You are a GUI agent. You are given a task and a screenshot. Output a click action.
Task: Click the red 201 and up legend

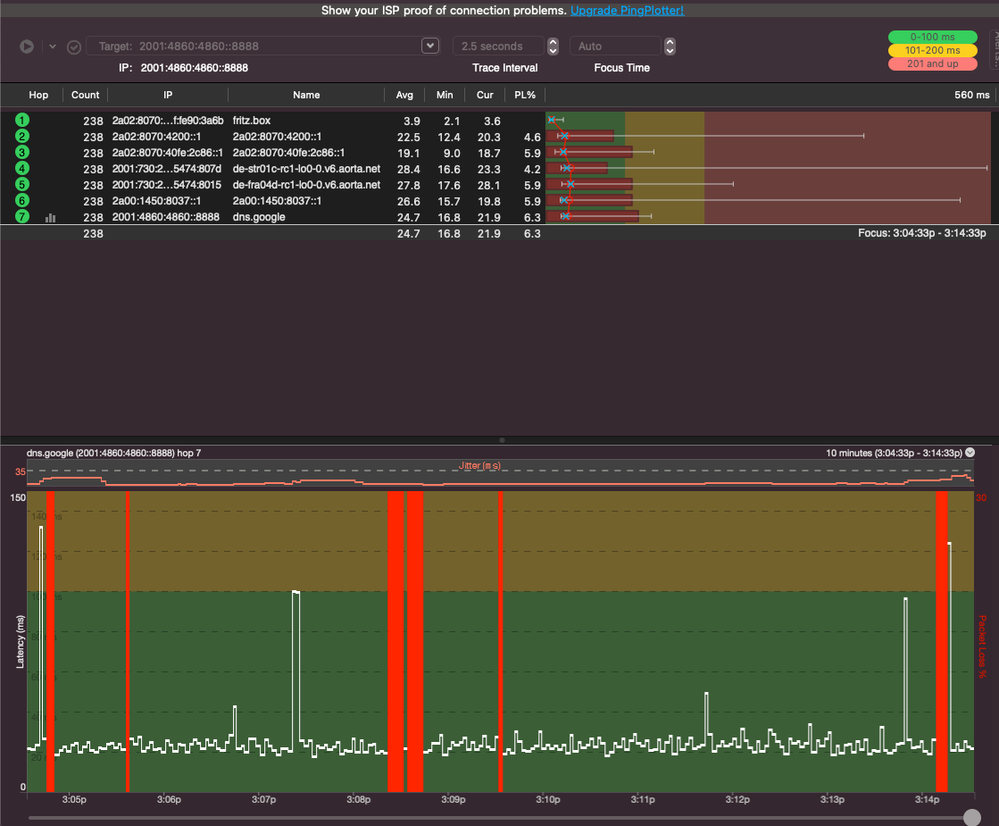point(933,64)
